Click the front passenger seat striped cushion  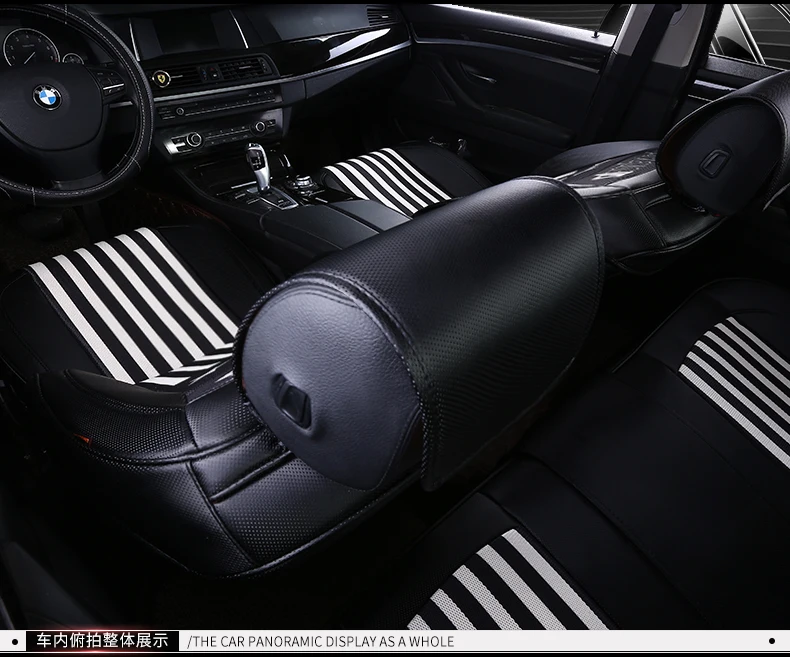click(x=386, y=181)
